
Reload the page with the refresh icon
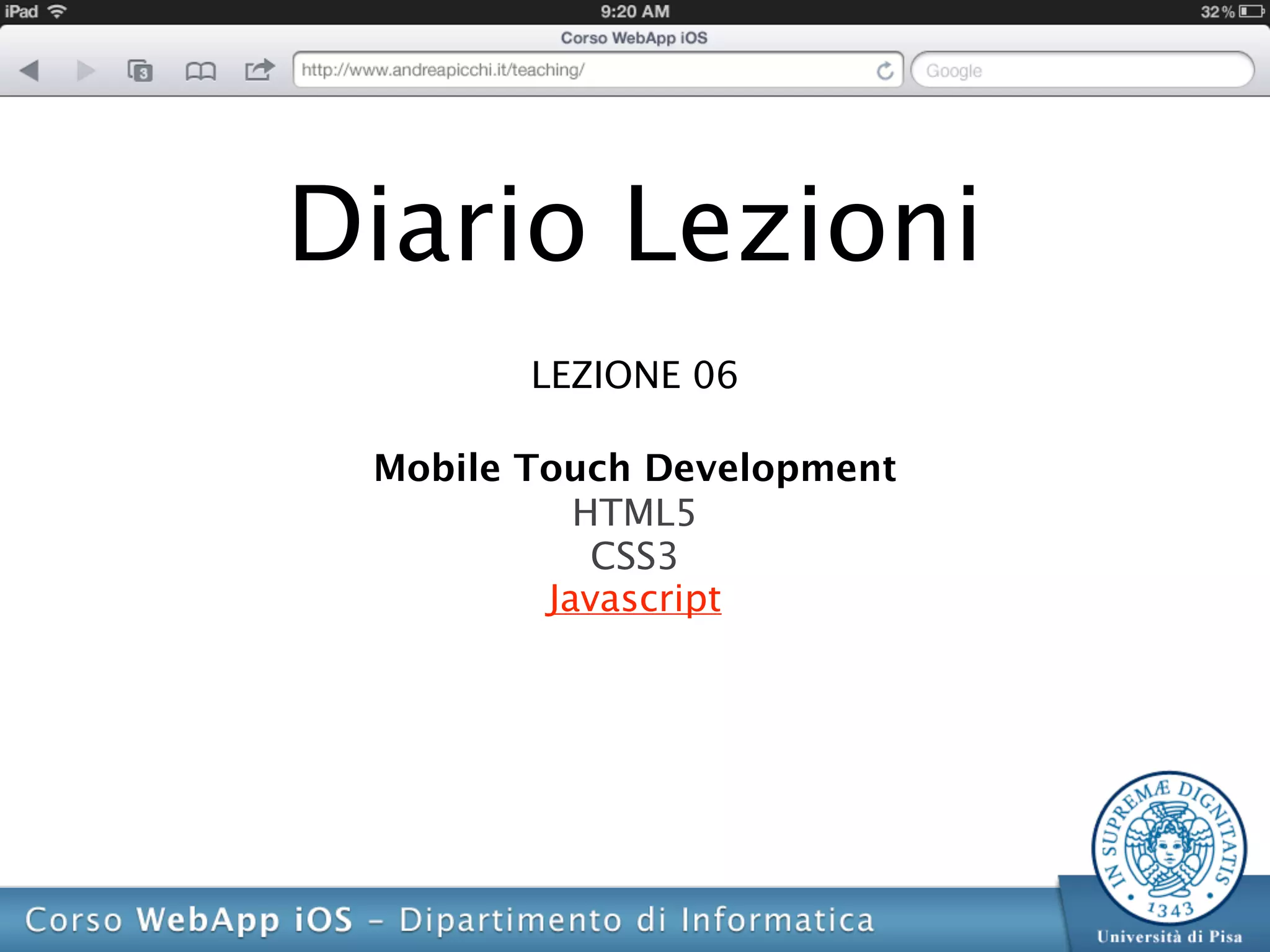coord(885,71)
